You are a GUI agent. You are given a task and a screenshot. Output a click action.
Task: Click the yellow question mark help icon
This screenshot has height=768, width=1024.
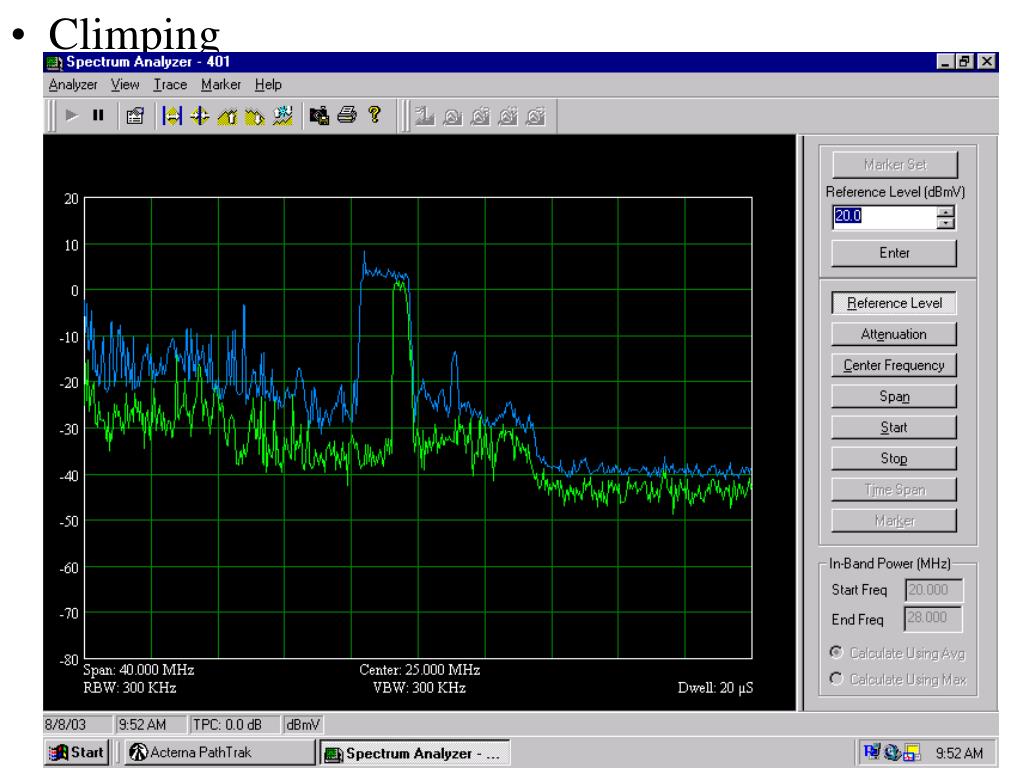click(x=374, y=115)
